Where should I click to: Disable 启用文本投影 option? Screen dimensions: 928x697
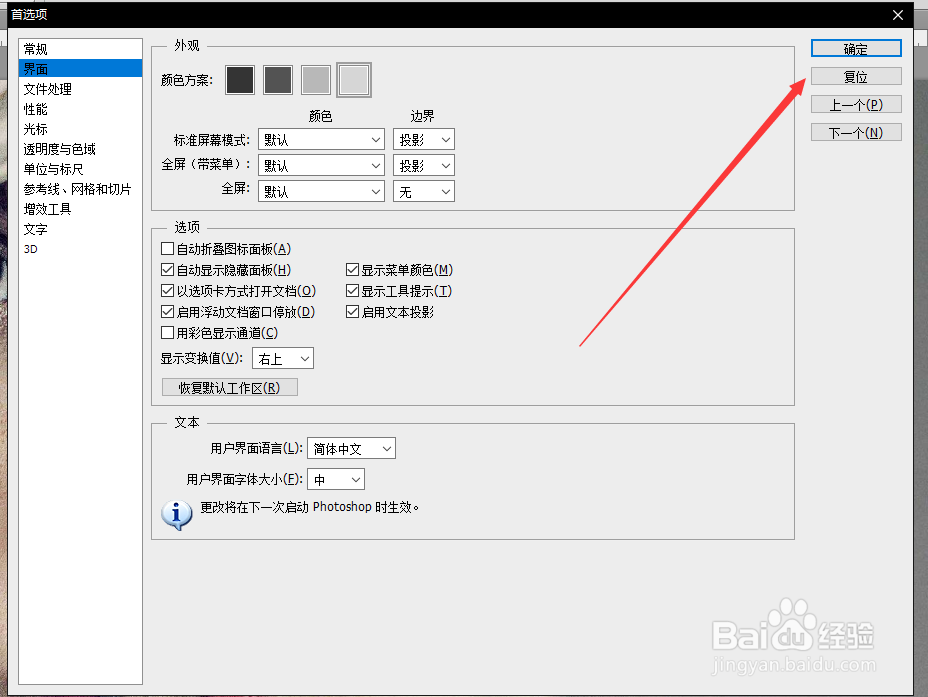353,311
